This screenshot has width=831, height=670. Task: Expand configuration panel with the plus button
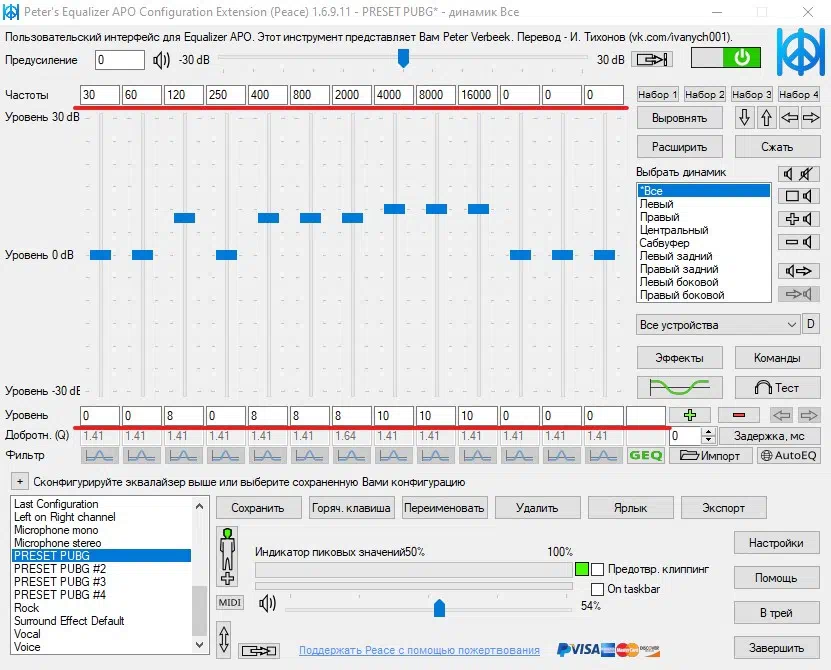coord(20,482)
